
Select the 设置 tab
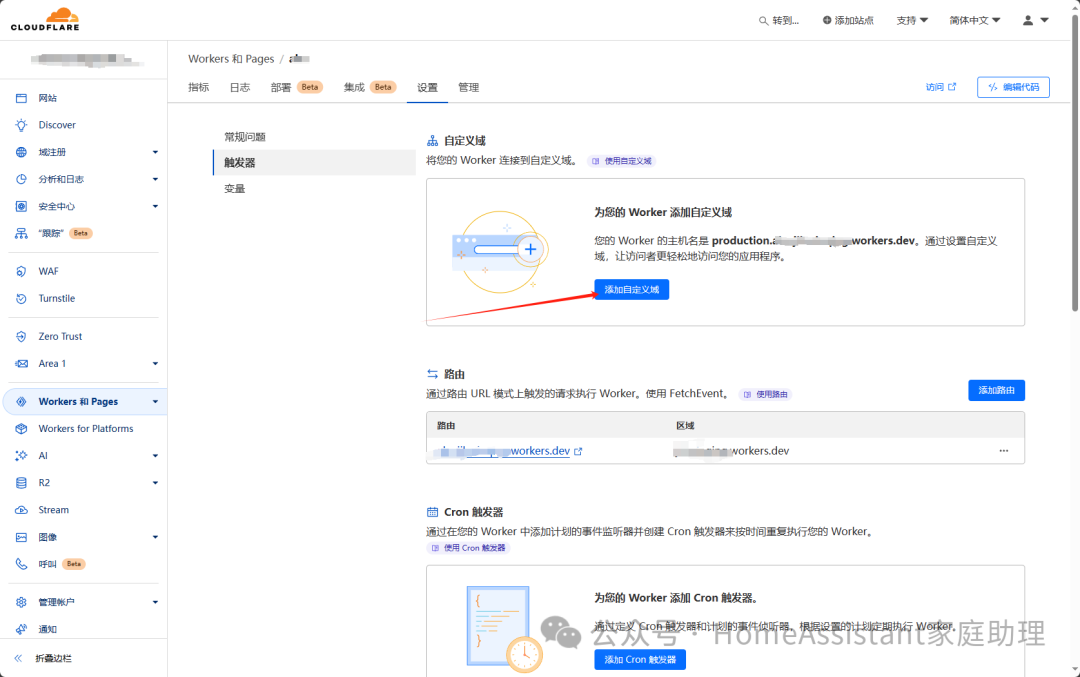click(x=427, y=87)
